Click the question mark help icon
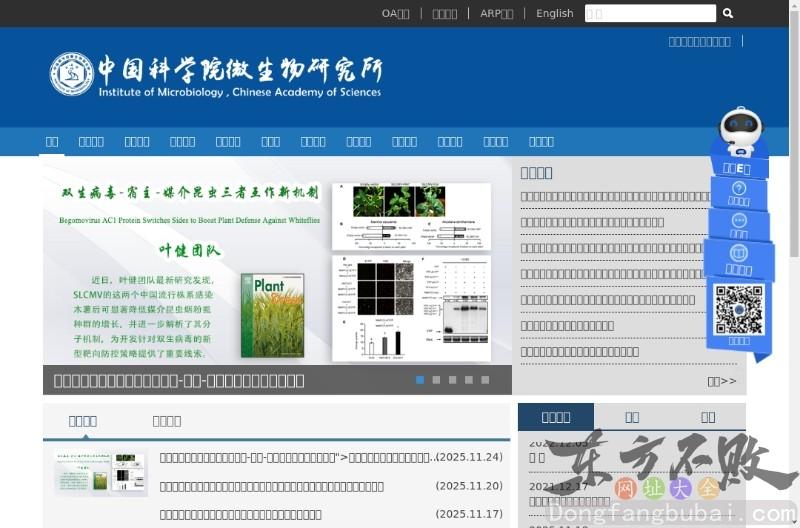The height and width of the screenshot is (528, 800). pos(739,189)
